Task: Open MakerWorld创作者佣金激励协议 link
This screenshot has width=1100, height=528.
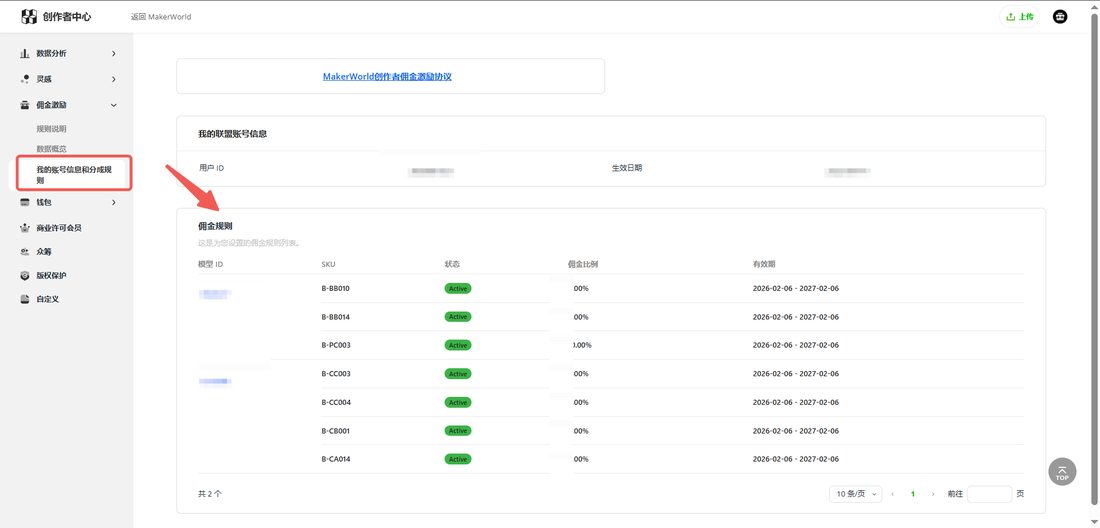Action: click(387, 76)
